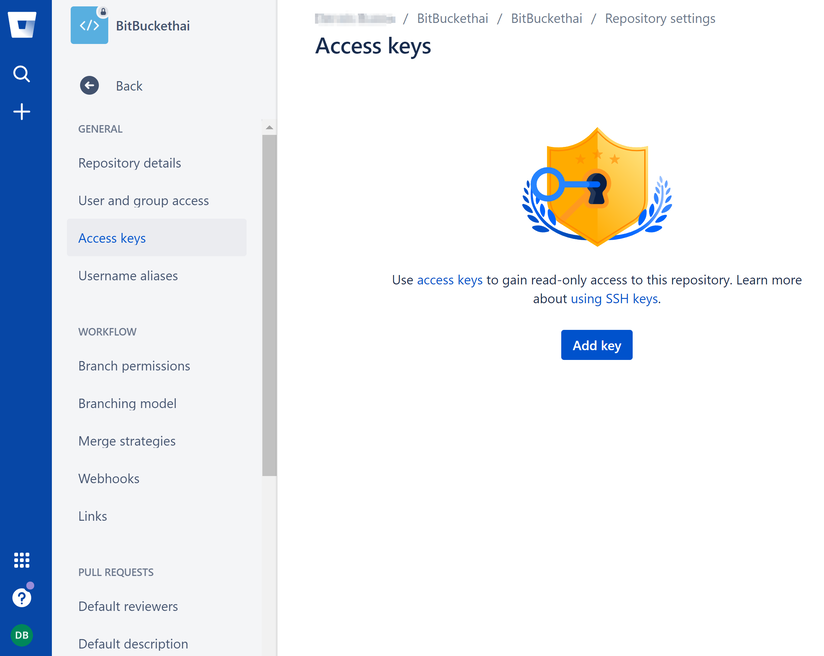Open Merge strategies settings

pyautogui.click(x=127, y=441)
